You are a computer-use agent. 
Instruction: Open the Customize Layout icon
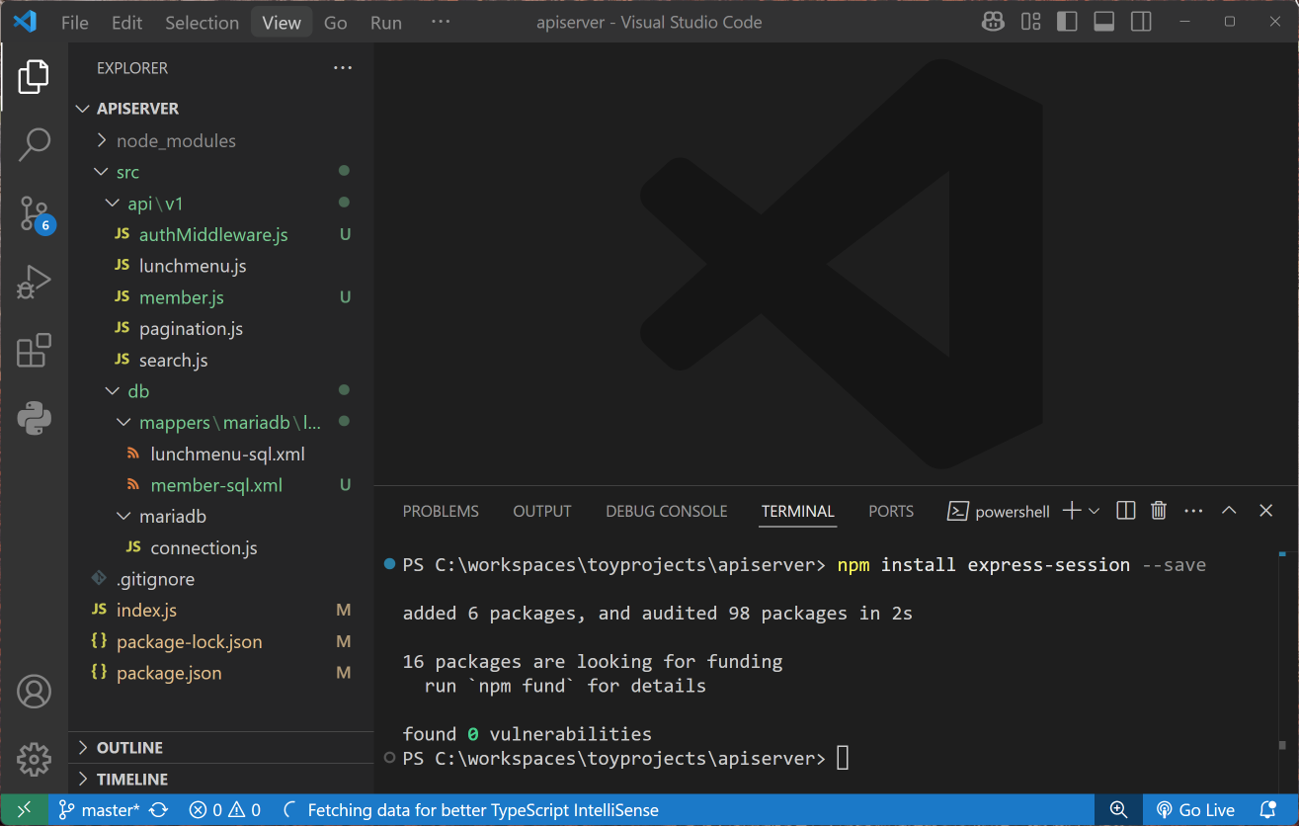click(x=1031, y=22)
